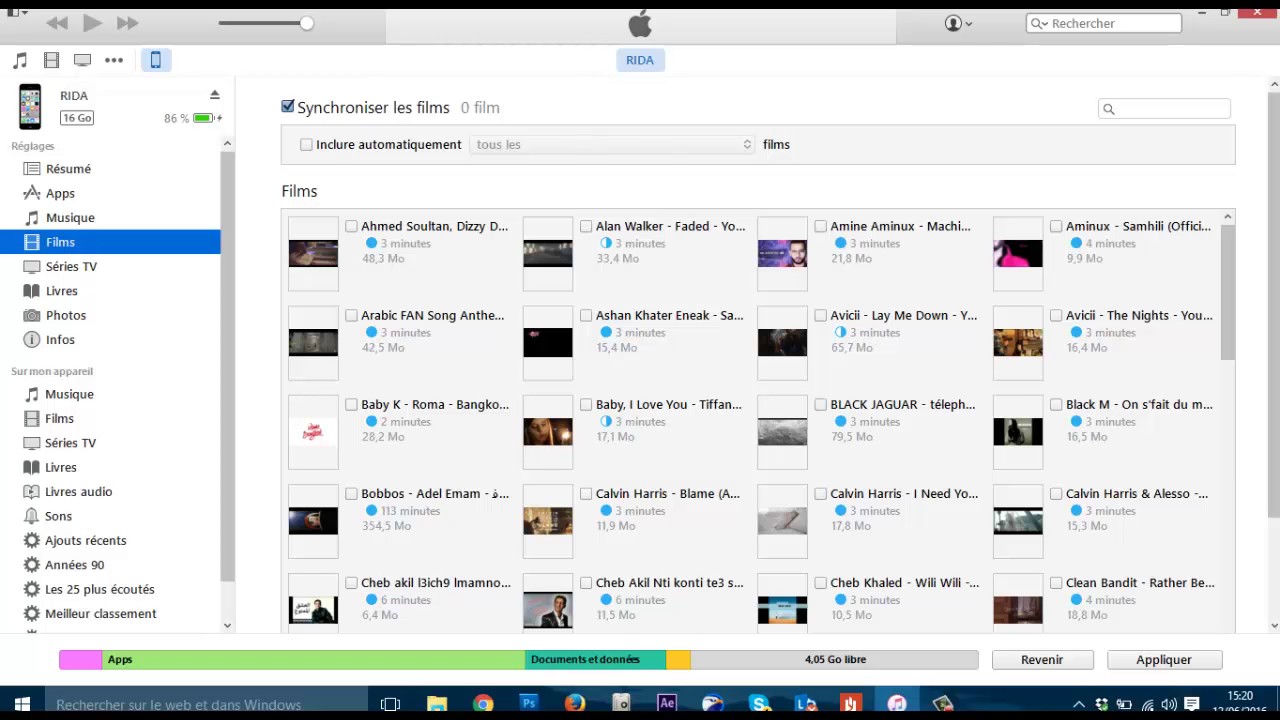Click the Documents et données storage segment
Viewport: 1280px width, 720px height.
(x=595, y=660)
